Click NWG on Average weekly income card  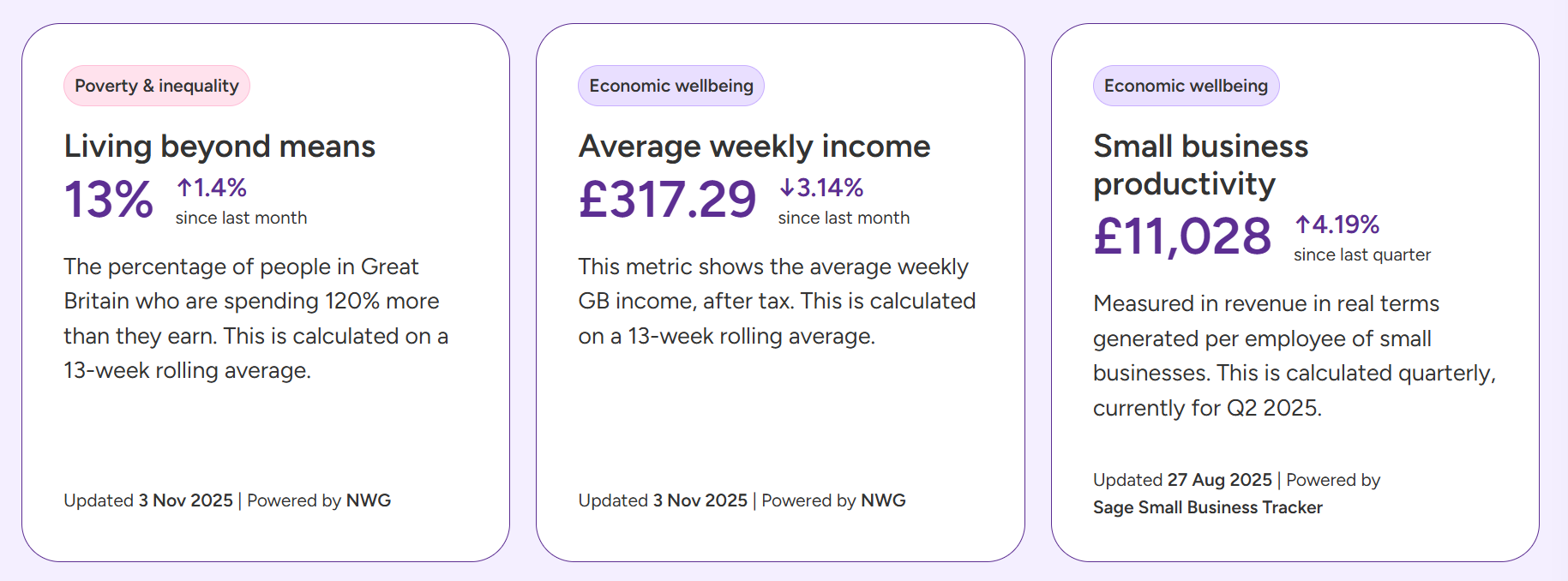click(x=883, y=500)
